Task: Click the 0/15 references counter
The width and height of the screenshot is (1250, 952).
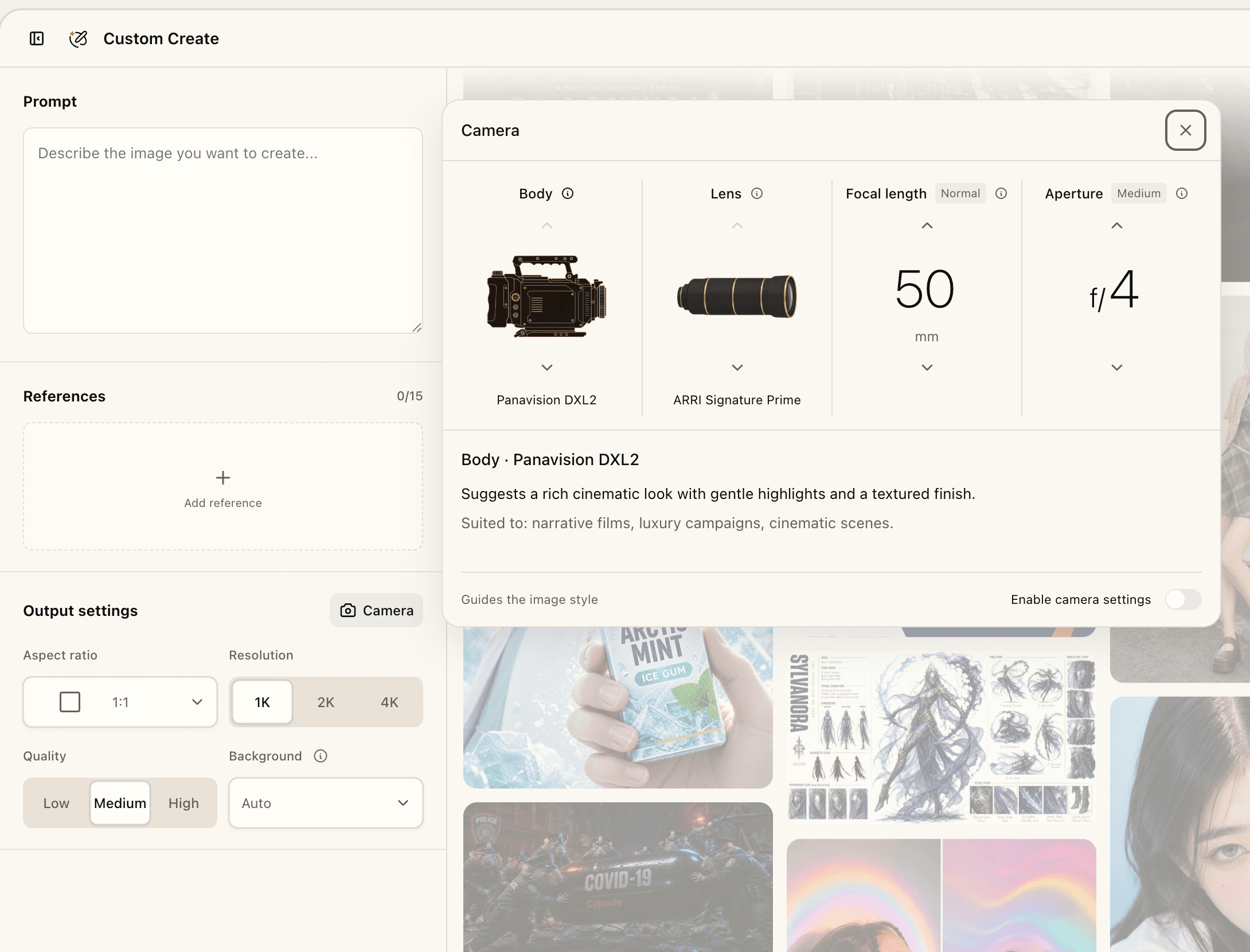Action: pyautogui.click(x=409, y=396)
